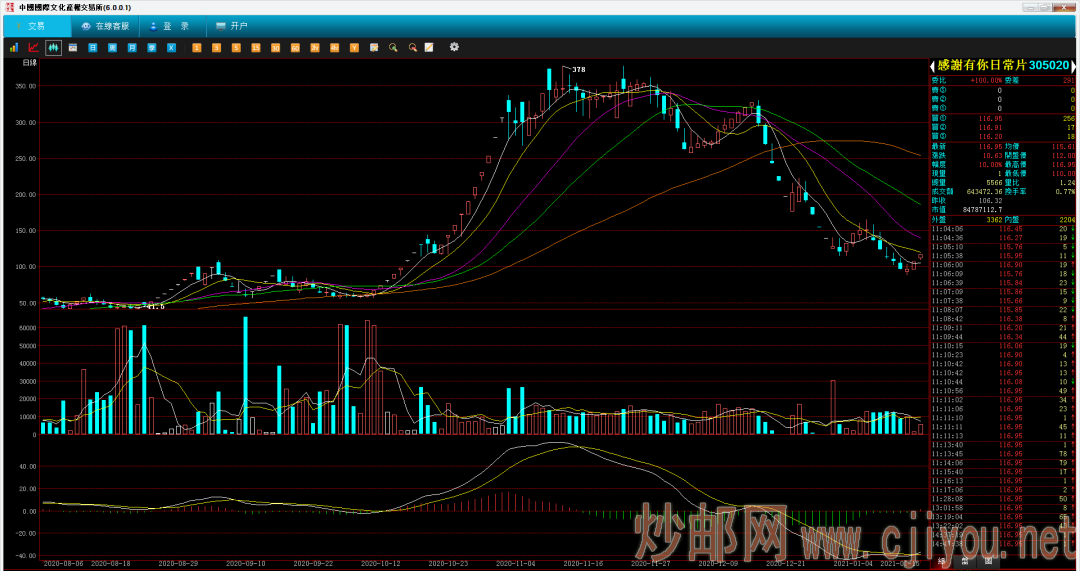Click buy level 3 price 116.20
Viewport: 1080px width, 571px height.
991,136
